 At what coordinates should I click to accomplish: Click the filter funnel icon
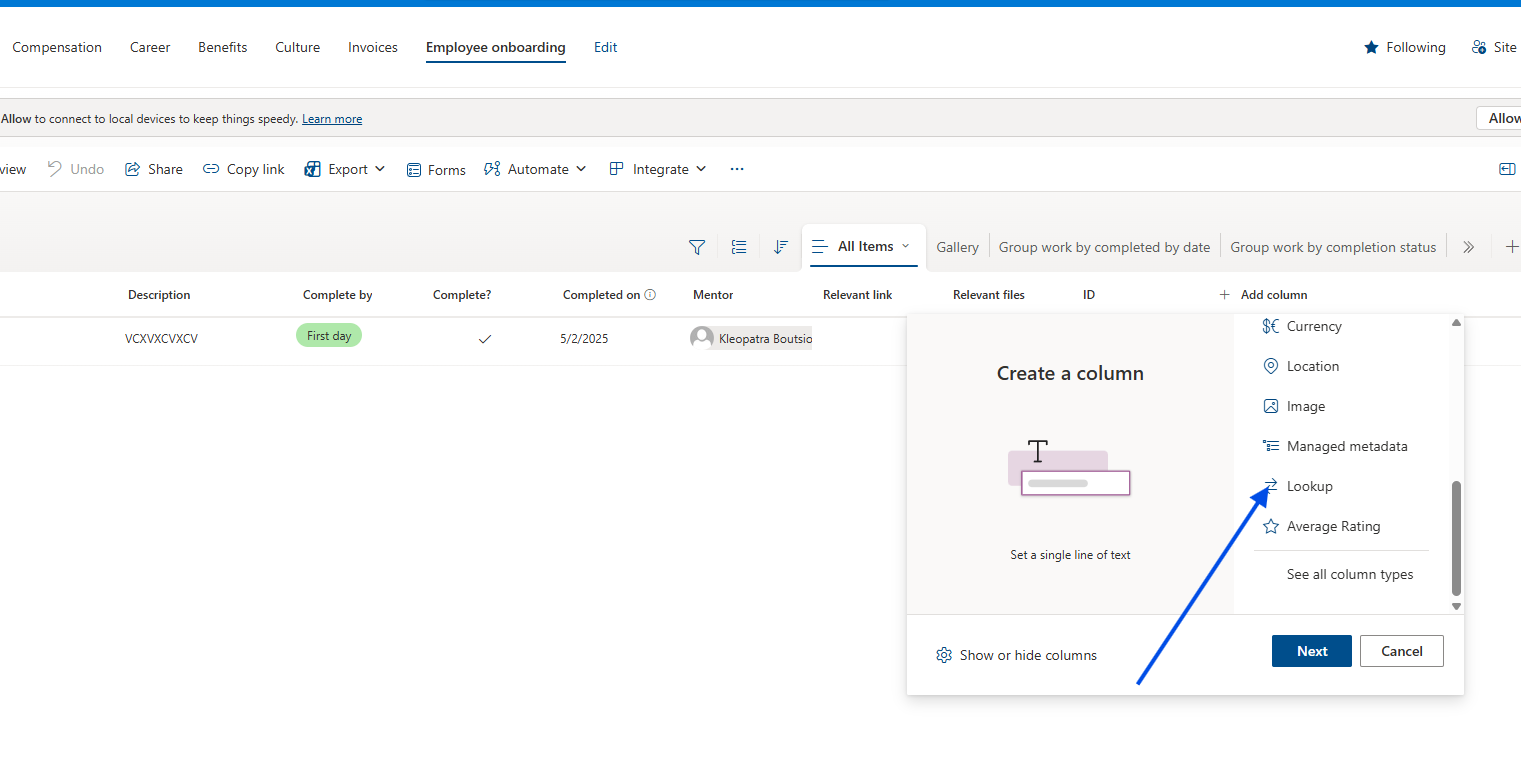(697, 247)
